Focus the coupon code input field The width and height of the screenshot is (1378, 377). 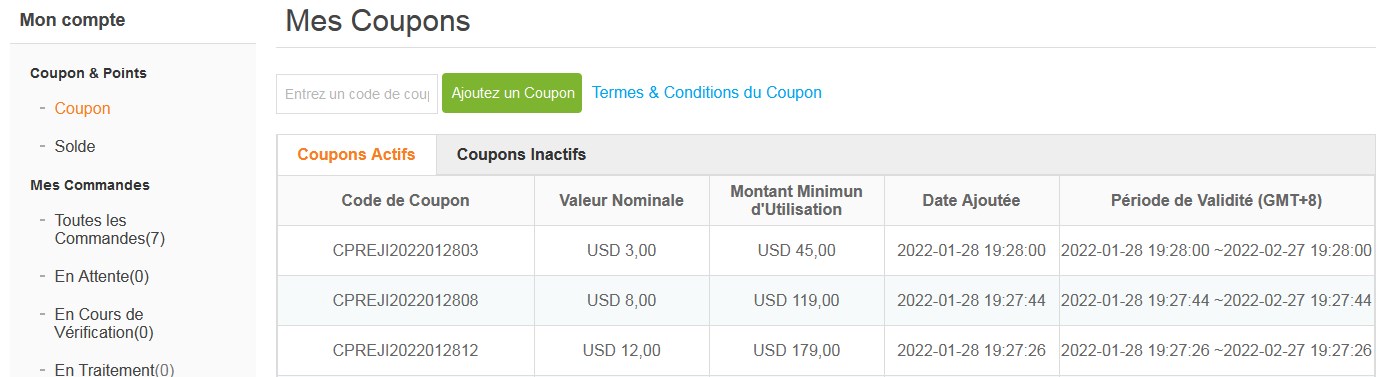click(x=357, y=94)
